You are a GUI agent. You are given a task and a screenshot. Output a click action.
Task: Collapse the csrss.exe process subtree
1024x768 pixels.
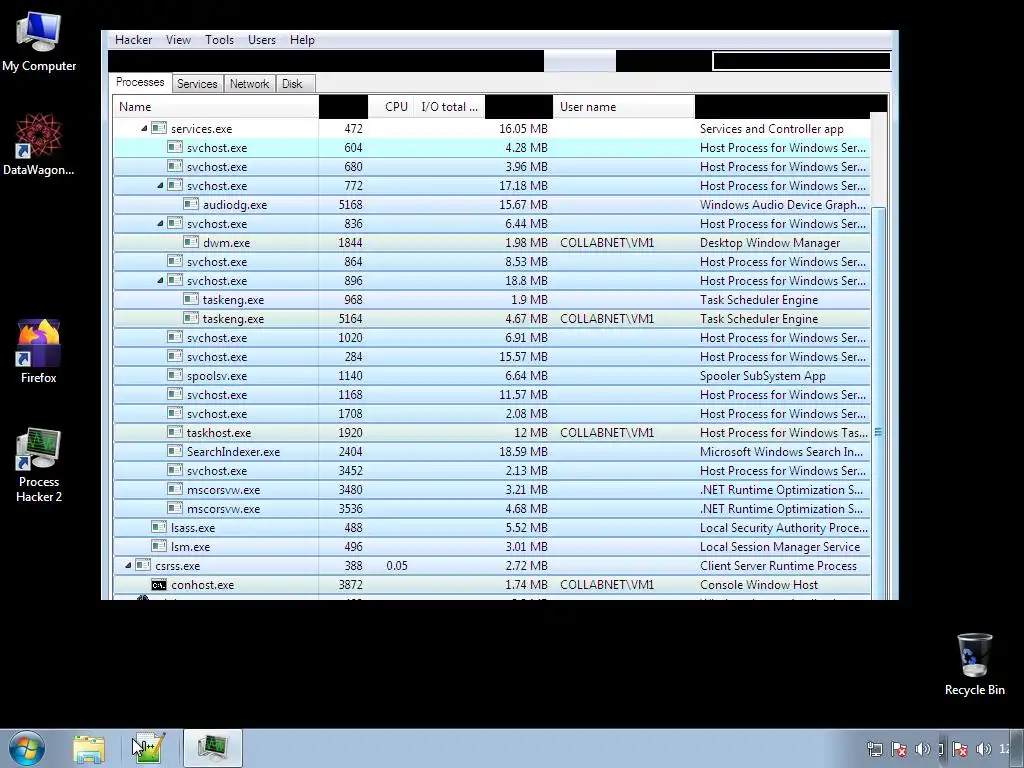(x=128, y=566)
